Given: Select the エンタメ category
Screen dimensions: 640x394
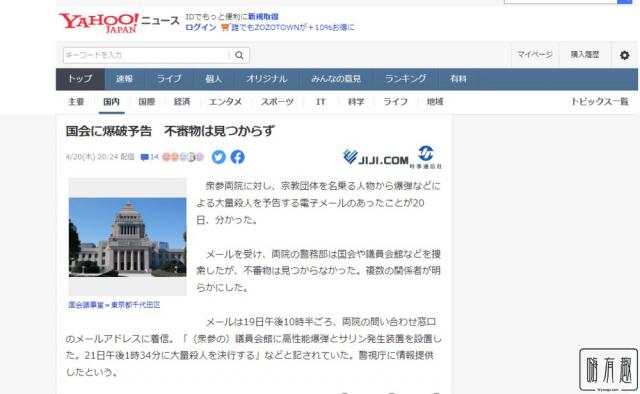Looking at the screenshot, I should pyautogui.click(x=225, y=102).
